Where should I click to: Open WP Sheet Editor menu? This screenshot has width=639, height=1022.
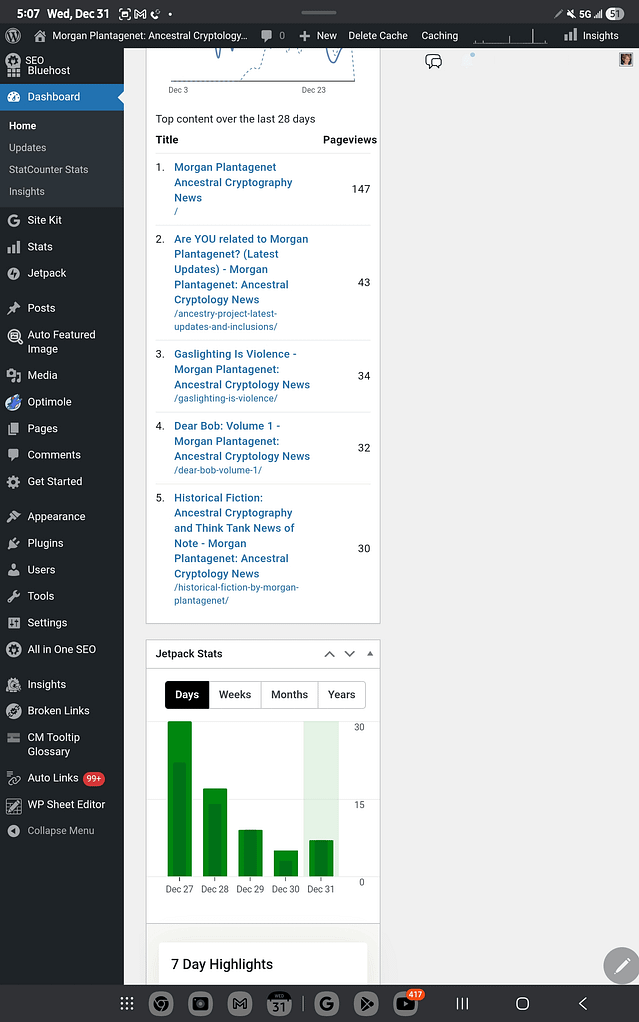click(x=66, y=804)
